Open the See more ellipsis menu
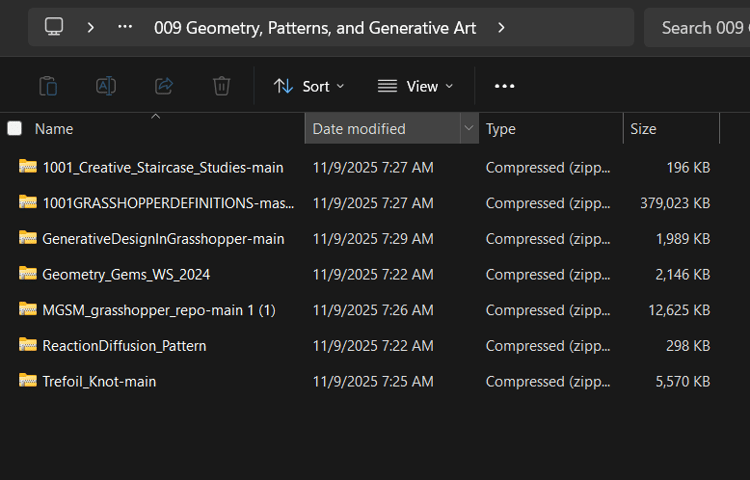The image size is (750, 480). [504, 86]
